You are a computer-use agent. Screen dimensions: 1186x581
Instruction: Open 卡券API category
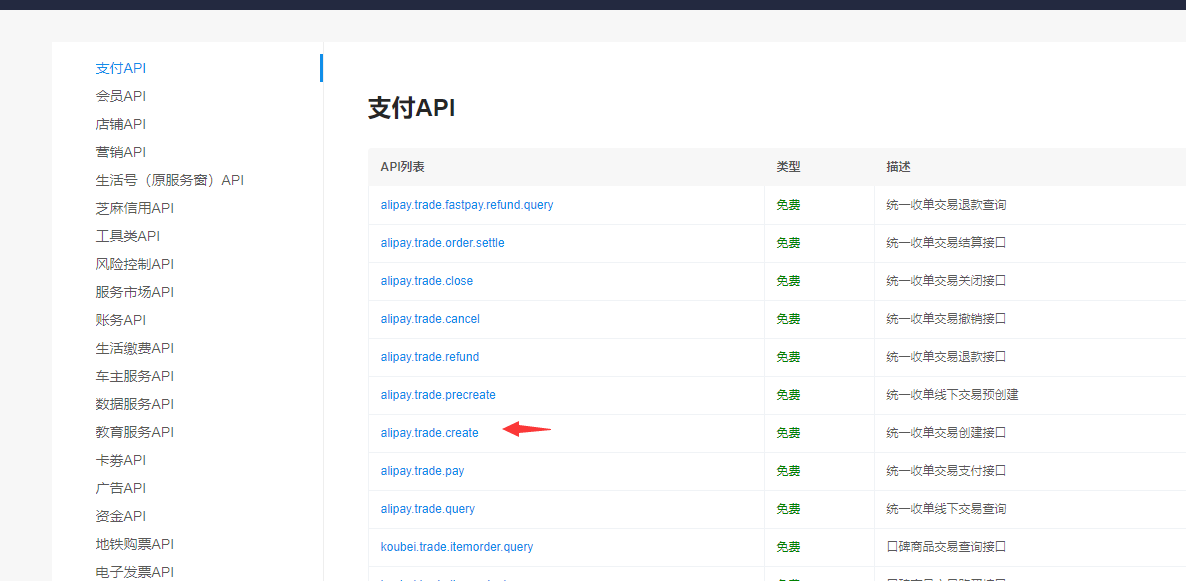click(120, 460)
